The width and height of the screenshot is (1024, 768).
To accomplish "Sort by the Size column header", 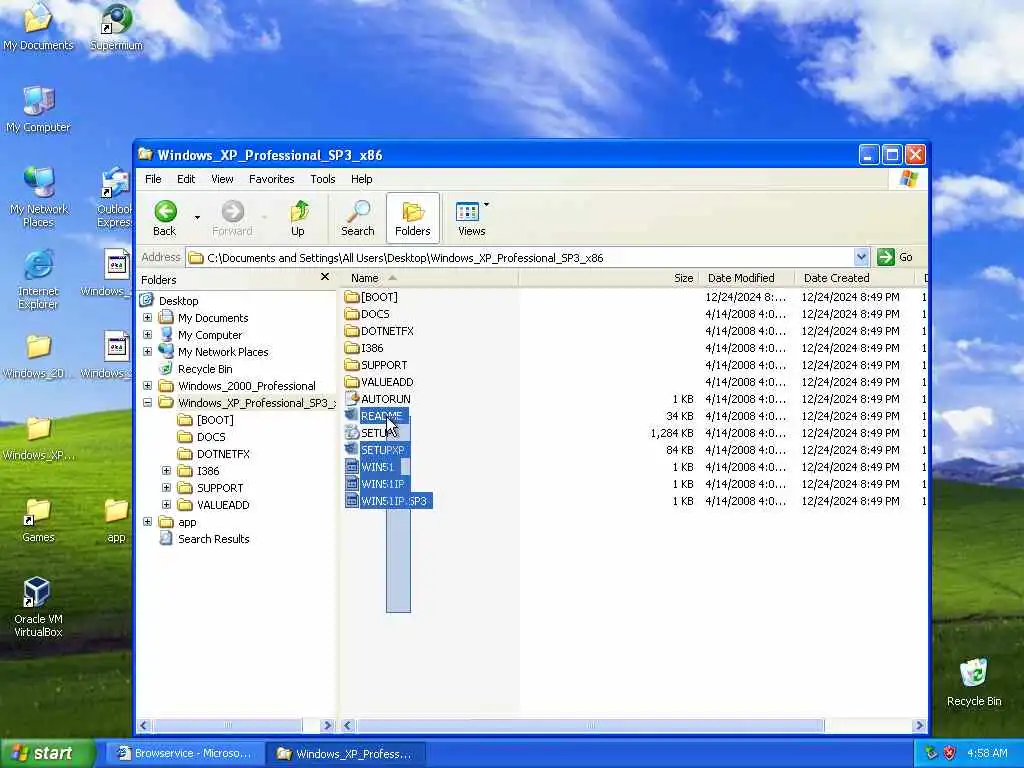I will 609,278.
